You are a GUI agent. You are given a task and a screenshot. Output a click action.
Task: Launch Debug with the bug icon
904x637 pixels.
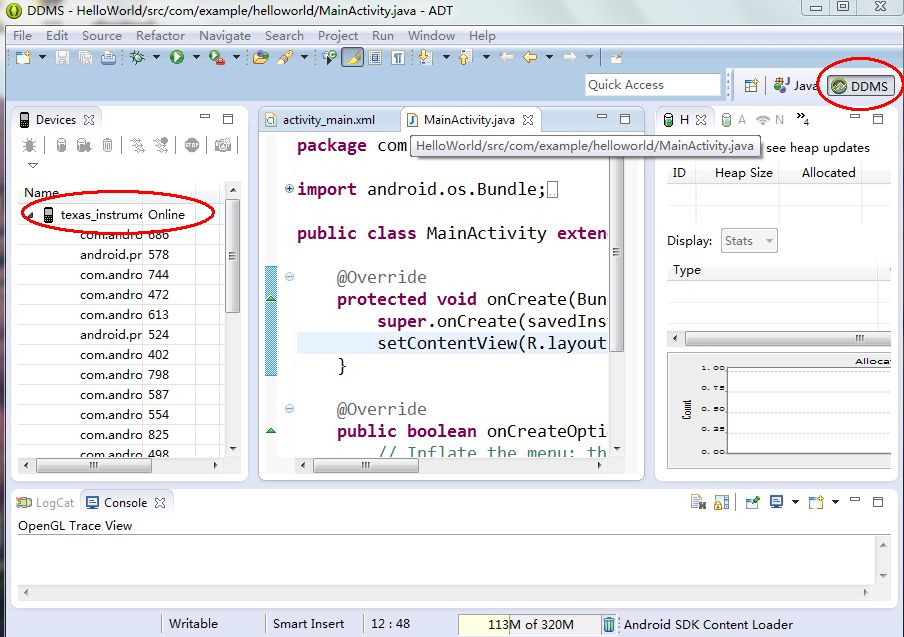pyautogui.click(x=137, y=57)
